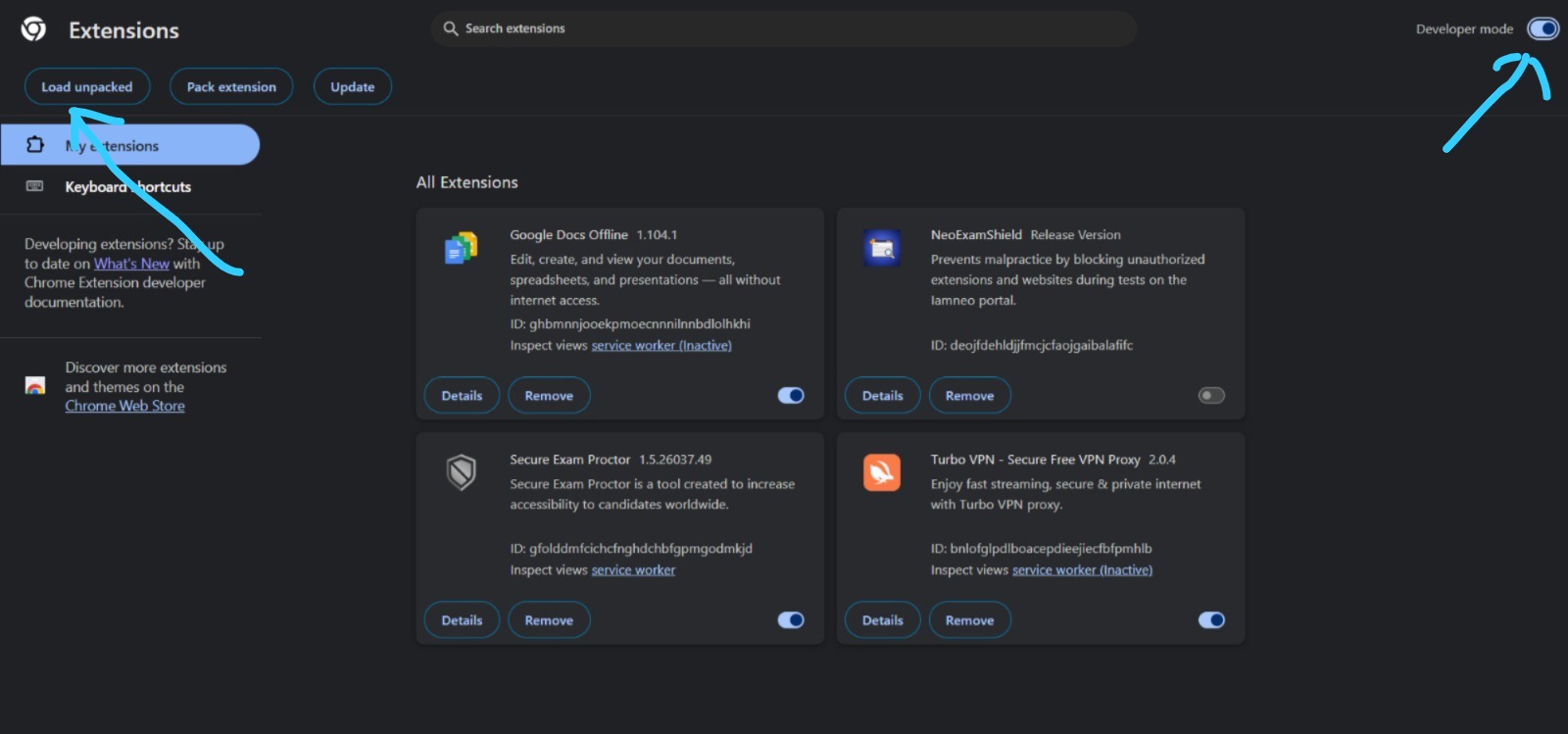Click the All Extensions heading
This screenshot has height=734, width=1568.
point(466,182)
